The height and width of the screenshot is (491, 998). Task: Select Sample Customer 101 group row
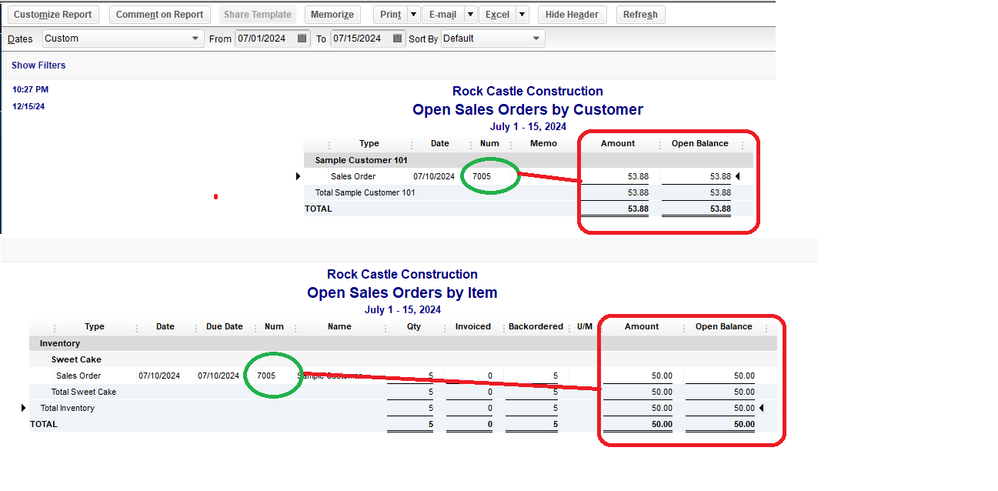[x=528, y=160]
